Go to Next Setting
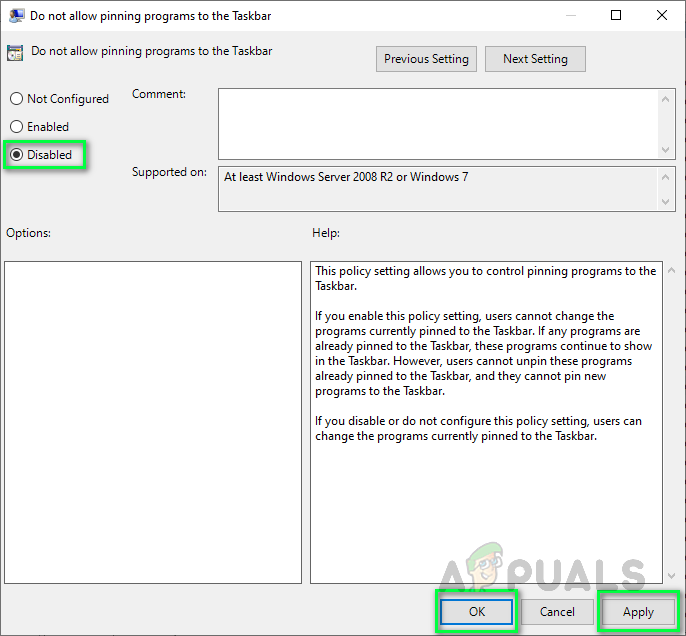Image resolution: width=686 pixels, height=636 pixels. (535, 59)
